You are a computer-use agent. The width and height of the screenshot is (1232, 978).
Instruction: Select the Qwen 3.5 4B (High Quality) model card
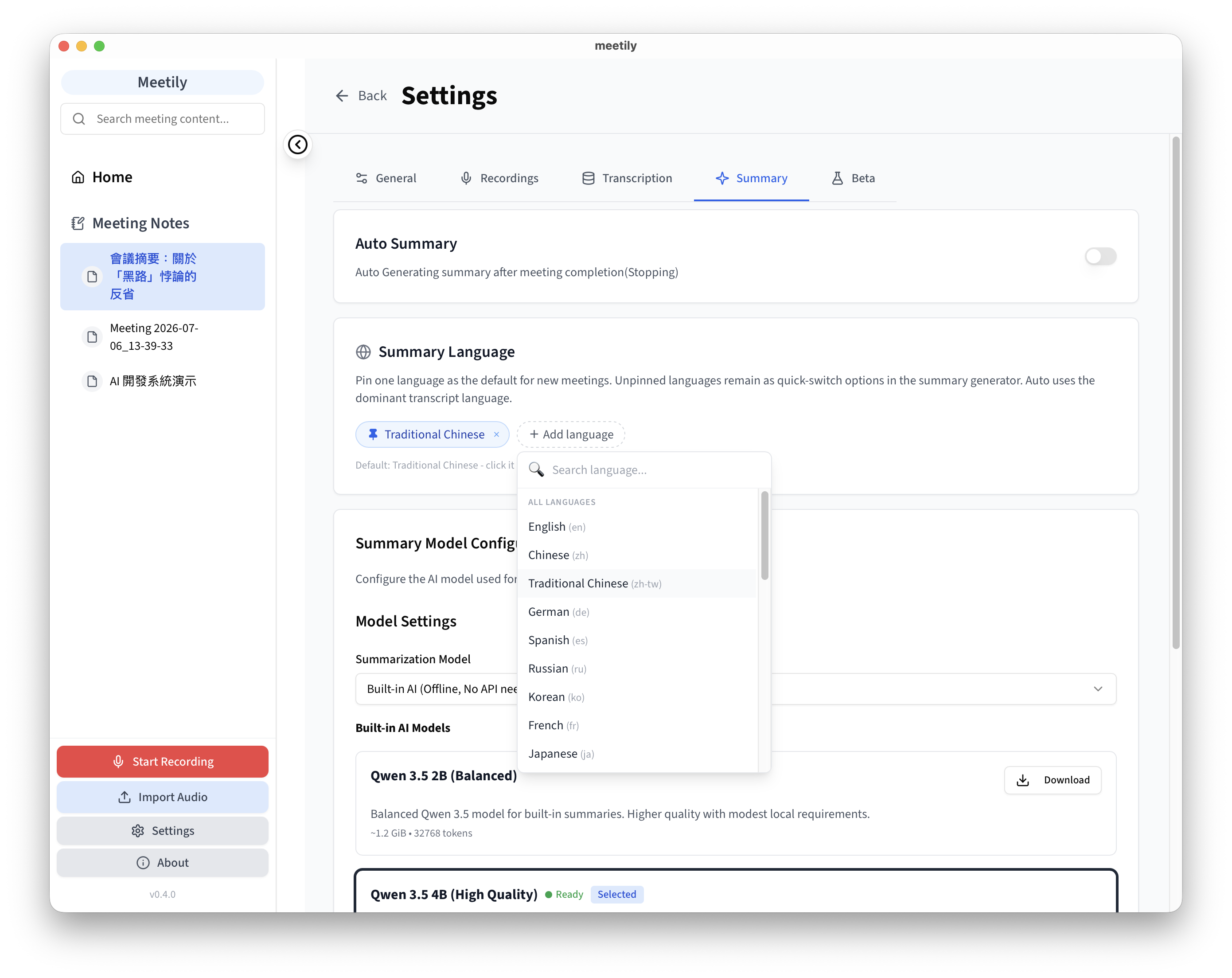(735, 892)
